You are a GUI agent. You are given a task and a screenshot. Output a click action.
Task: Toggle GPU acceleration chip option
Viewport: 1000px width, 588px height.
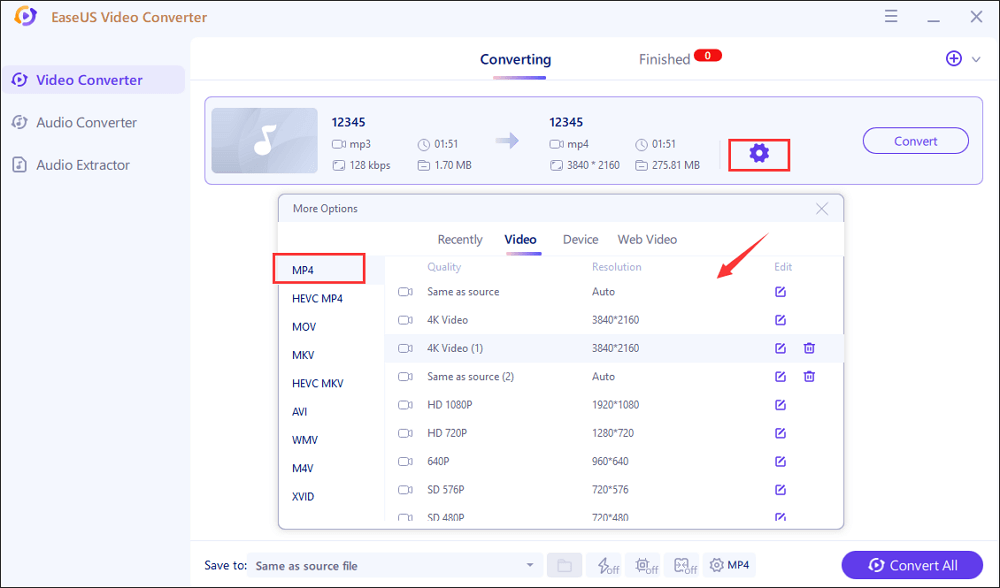(x=645, y=566)
